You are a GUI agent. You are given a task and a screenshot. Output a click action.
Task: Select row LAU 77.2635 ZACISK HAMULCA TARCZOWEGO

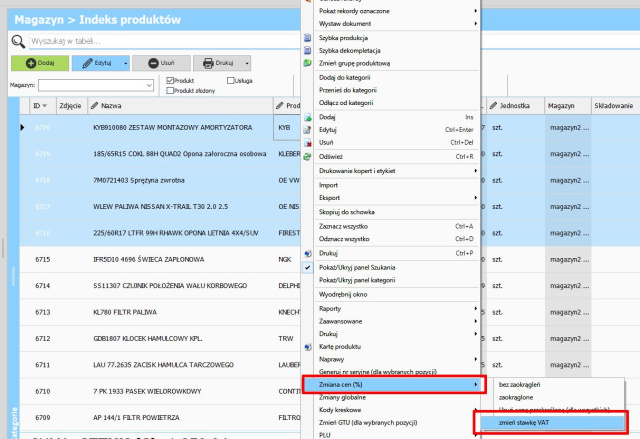[x=160, y=365]
